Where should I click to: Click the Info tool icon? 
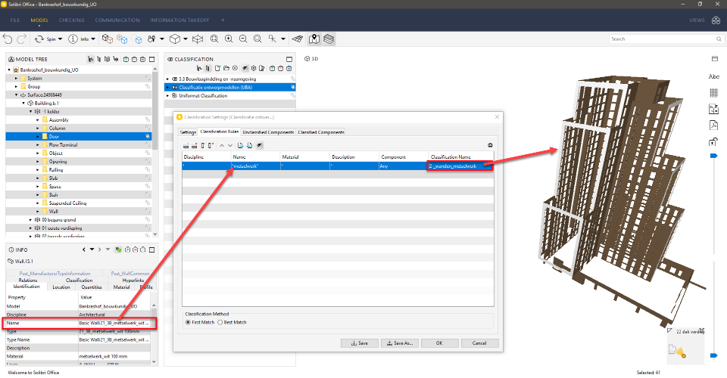[73, 39]
